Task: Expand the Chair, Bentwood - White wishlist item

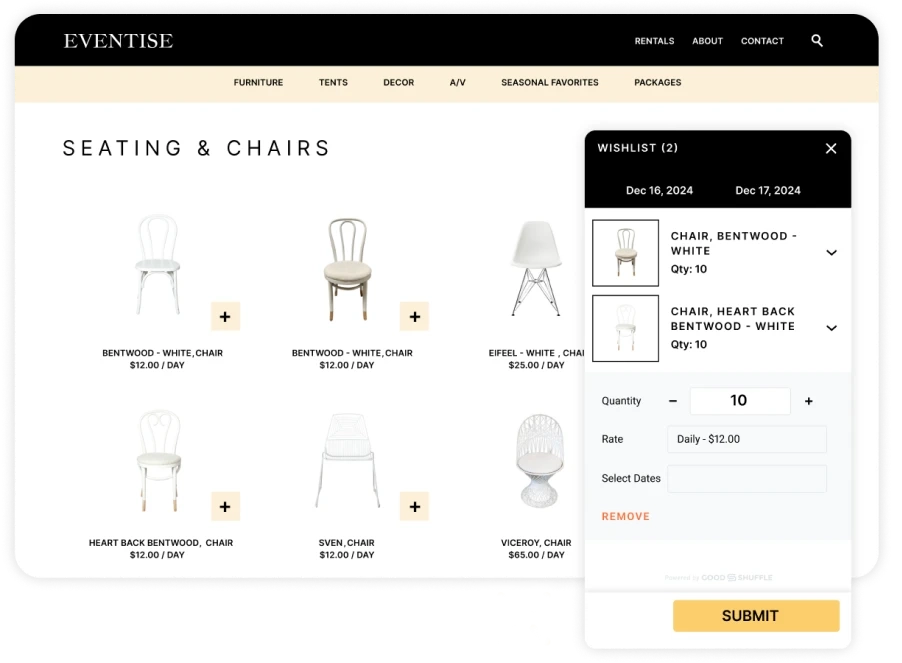Action: pyautogui.click(x=831, y=252)
